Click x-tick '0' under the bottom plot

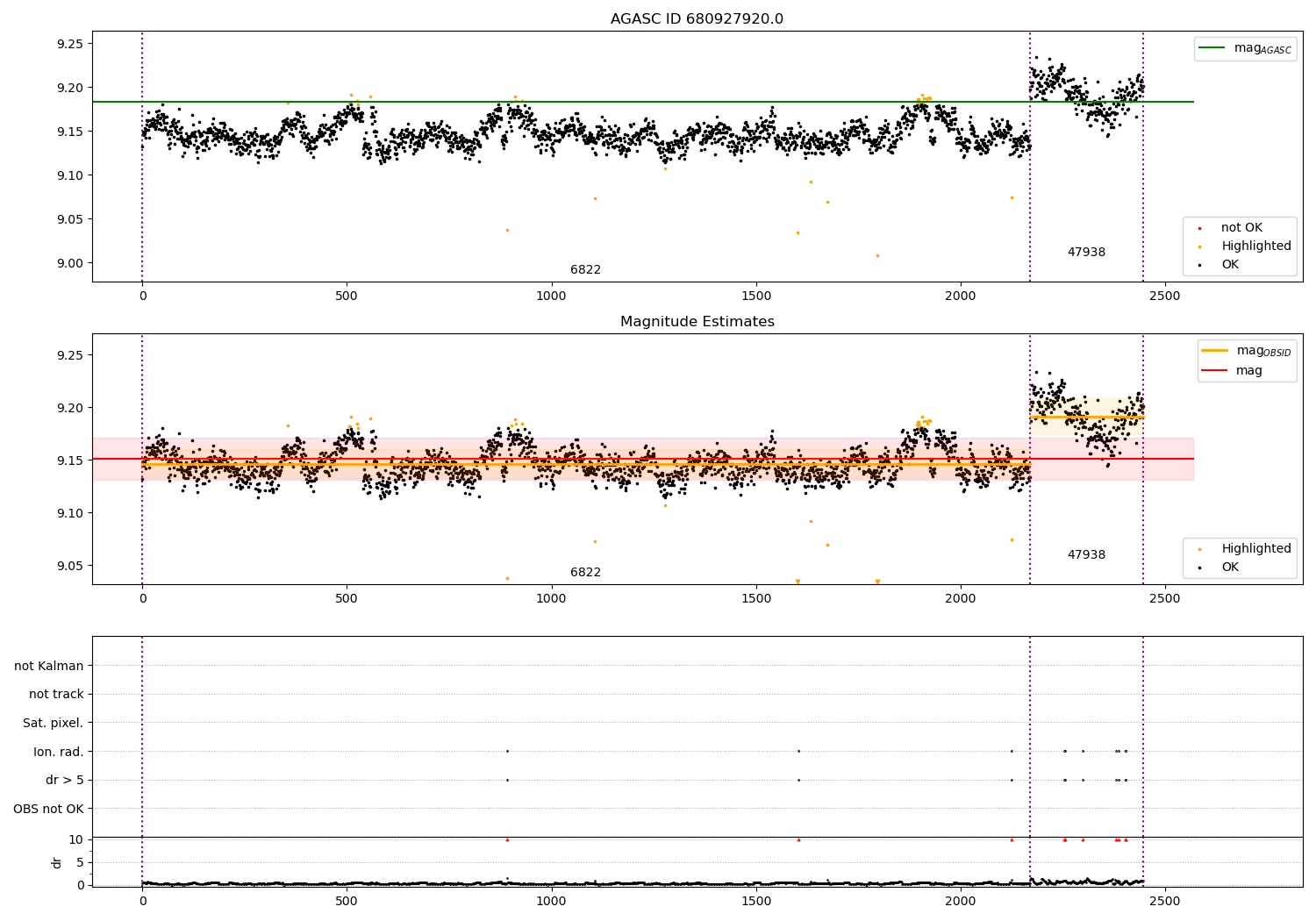click(x=142, y=901)
